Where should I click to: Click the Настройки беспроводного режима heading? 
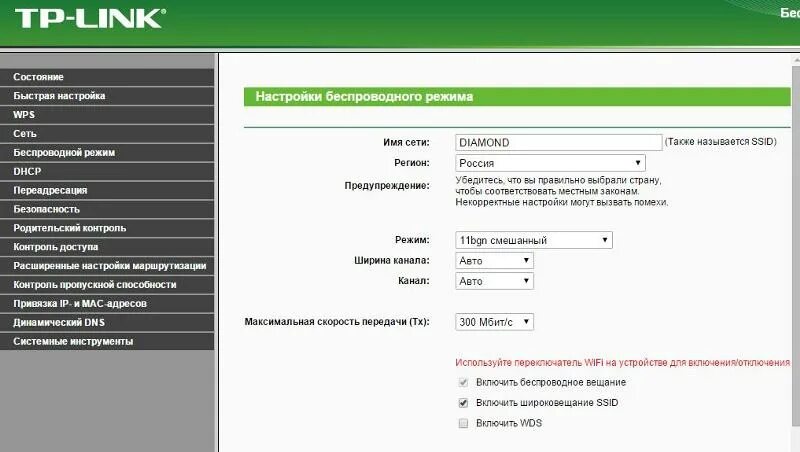364,96
